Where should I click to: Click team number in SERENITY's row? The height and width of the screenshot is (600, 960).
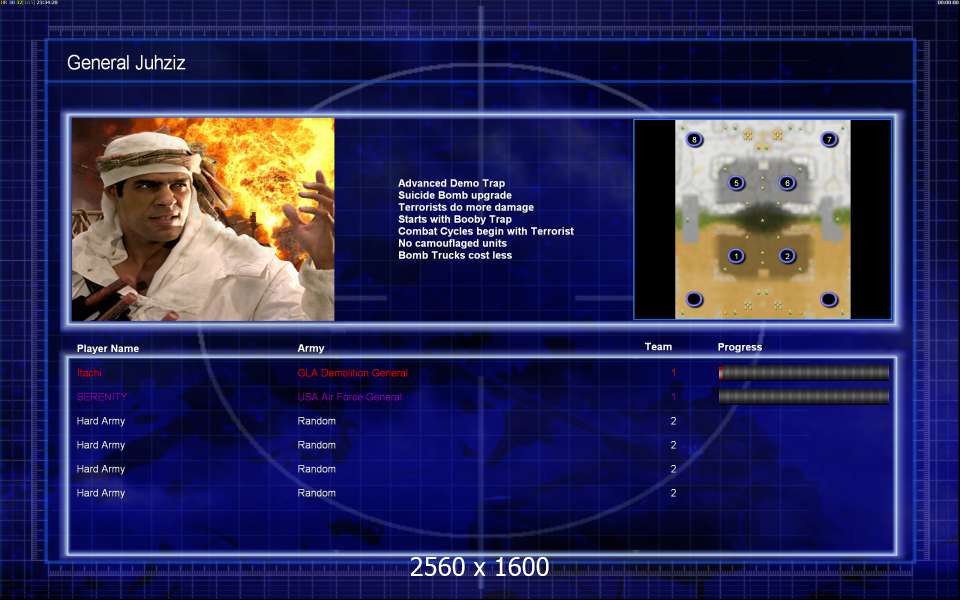coord(673,397)
